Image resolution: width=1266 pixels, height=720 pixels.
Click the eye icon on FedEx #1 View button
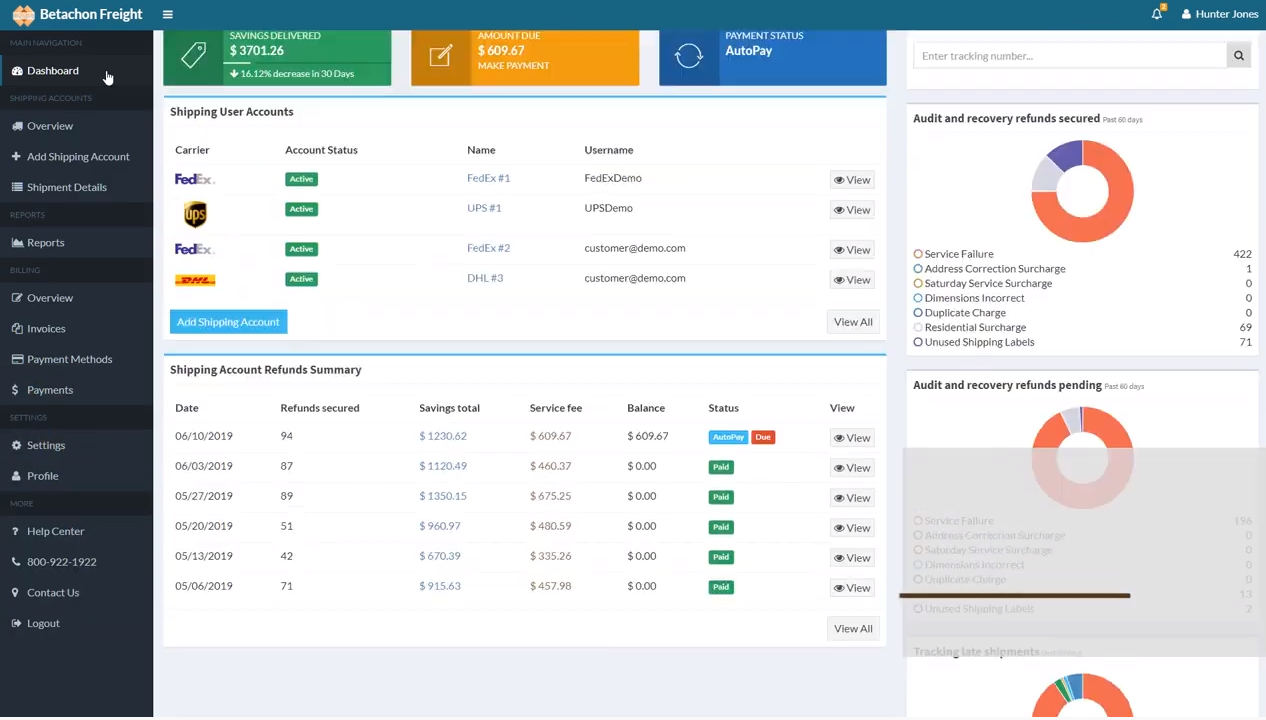[x=839, y=179]
